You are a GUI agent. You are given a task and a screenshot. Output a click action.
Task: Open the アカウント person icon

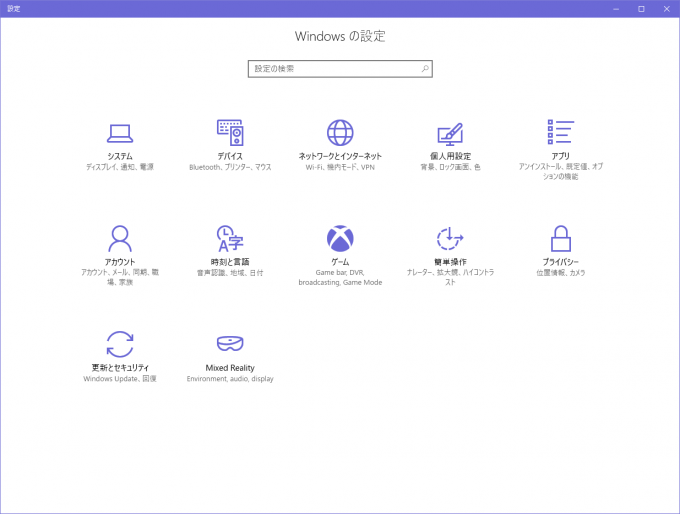tap(120, 239)
